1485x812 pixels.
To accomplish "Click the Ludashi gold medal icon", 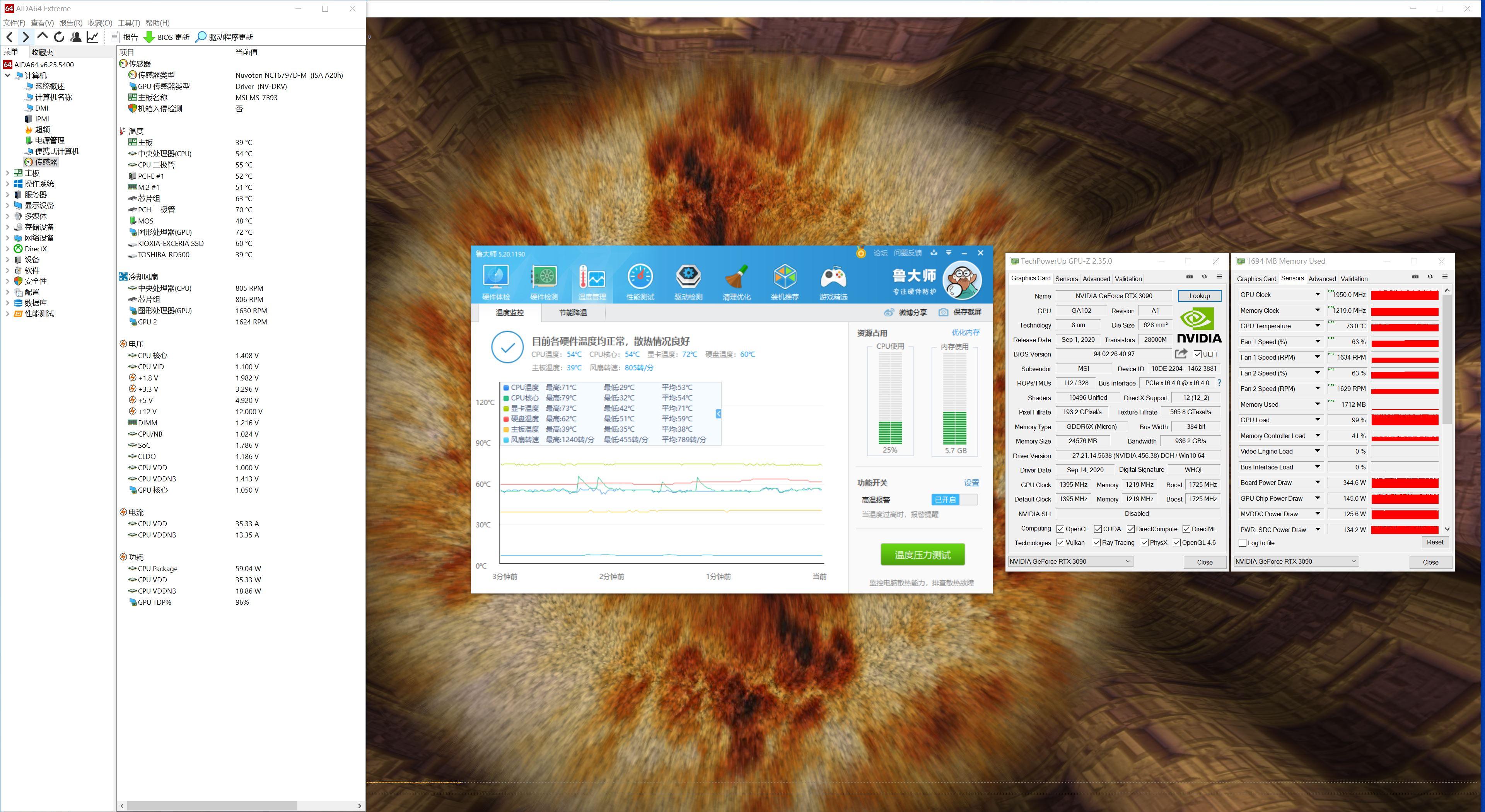I will tap(861, 252).
